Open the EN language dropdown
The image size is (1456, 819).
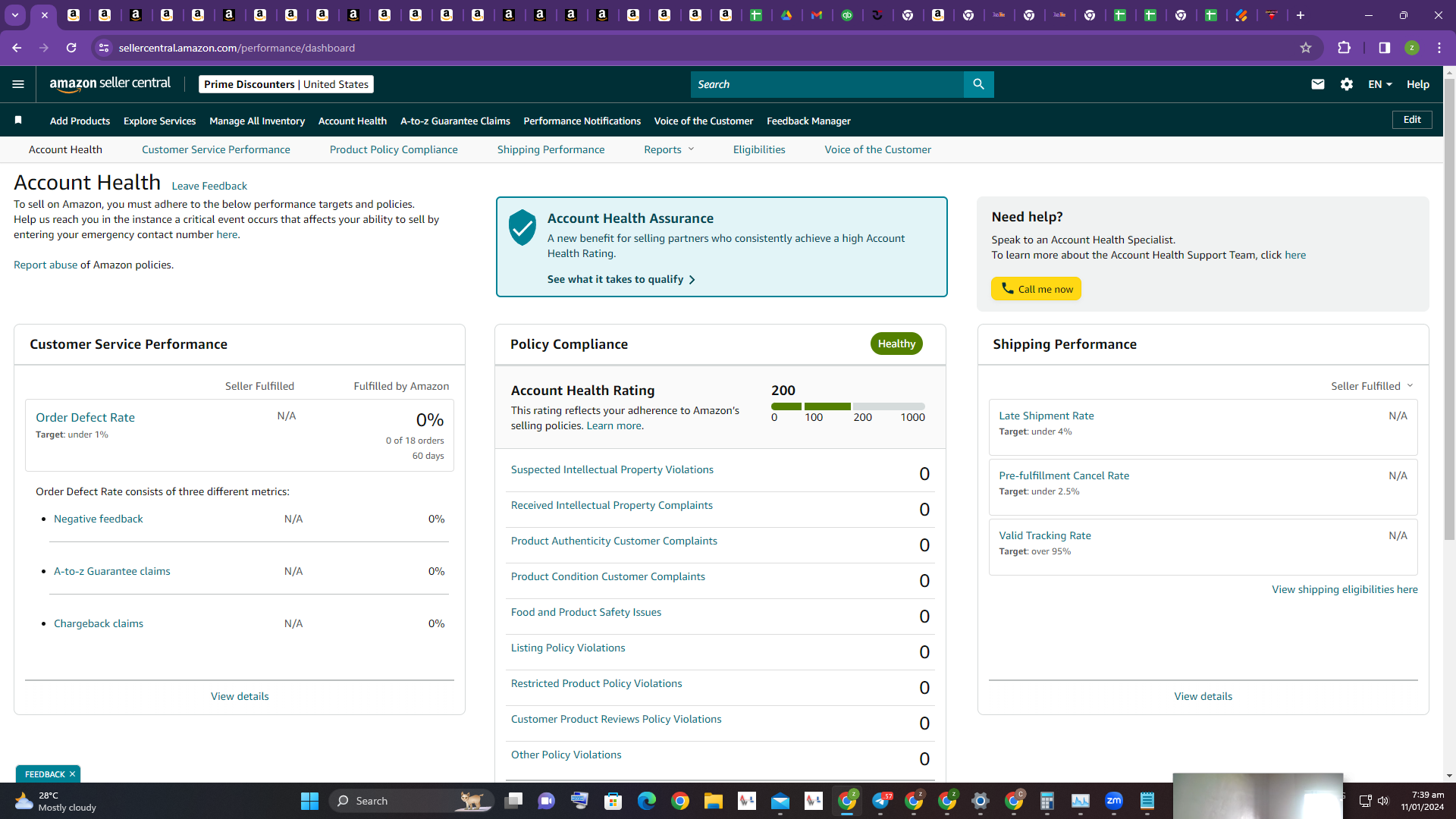[x=1380, y=84]
